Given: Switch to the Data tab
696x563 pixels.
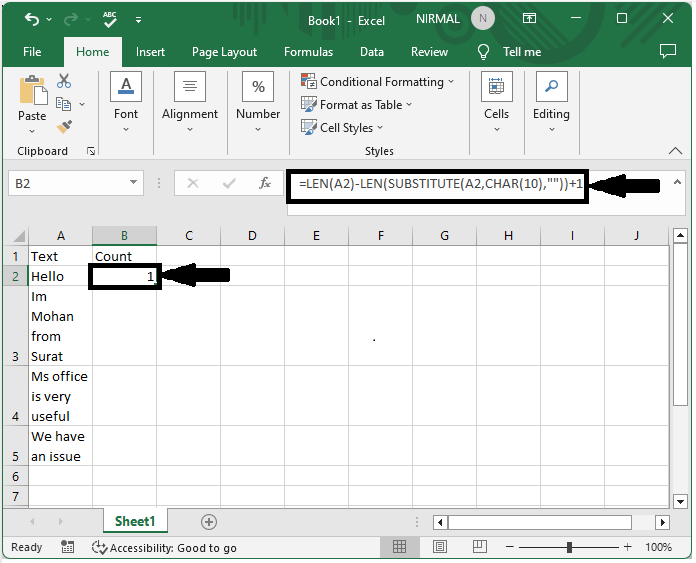Looking at the screenshot, I should 372,52.
